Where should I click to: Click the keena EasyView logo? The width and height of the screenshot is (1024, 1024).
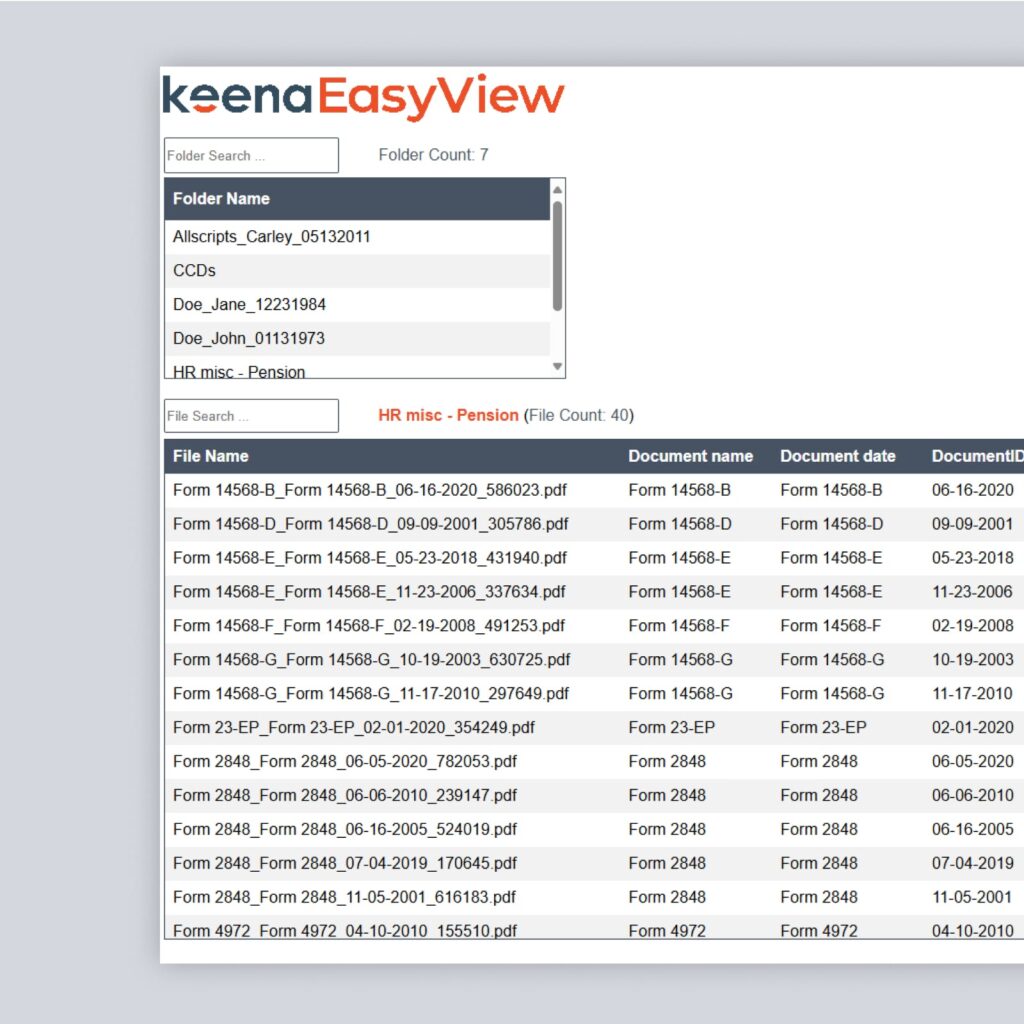(x=363, y=97)
